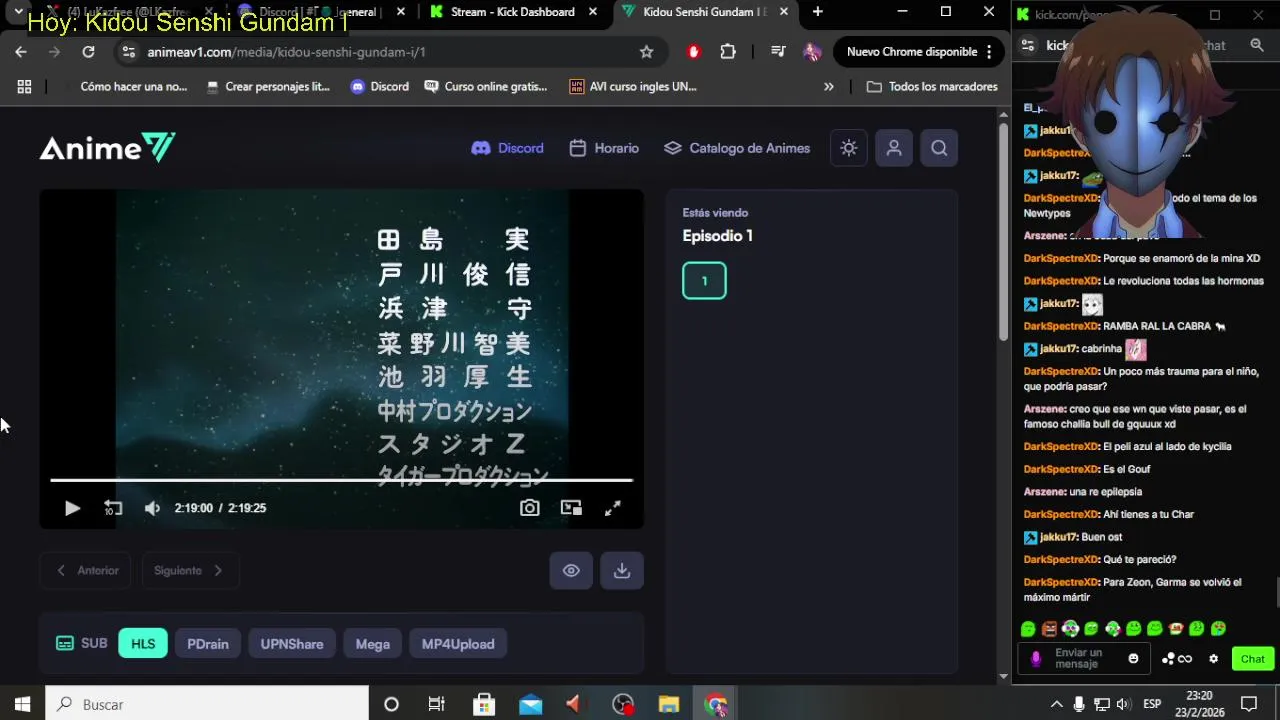The image size is (1280, 720).
Task: Open the Chrome profile avatar
Action: (812, 52)
